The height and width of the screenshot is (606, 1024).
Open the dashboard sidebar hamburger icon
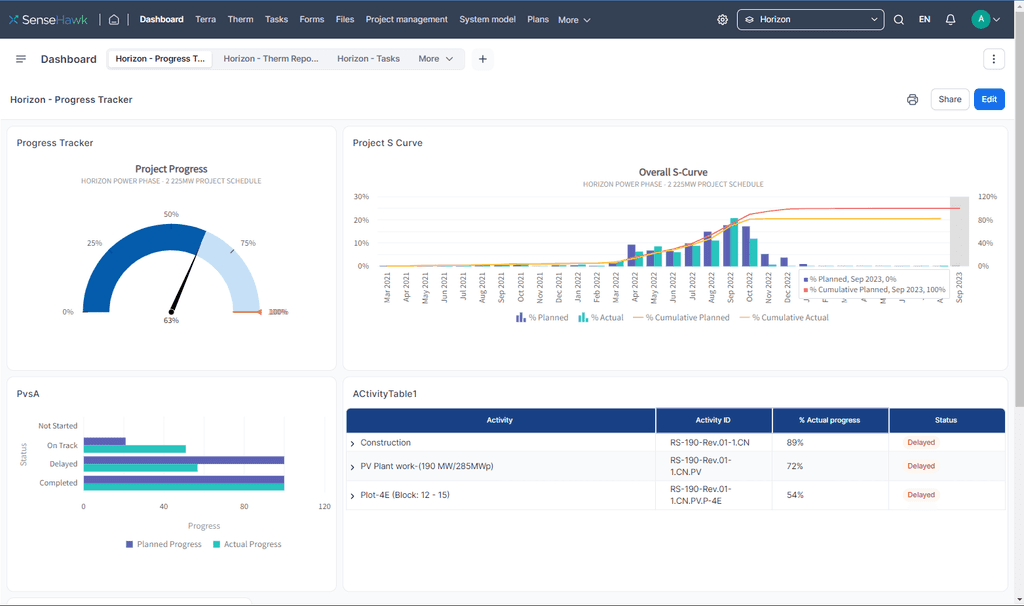(20, 58)
